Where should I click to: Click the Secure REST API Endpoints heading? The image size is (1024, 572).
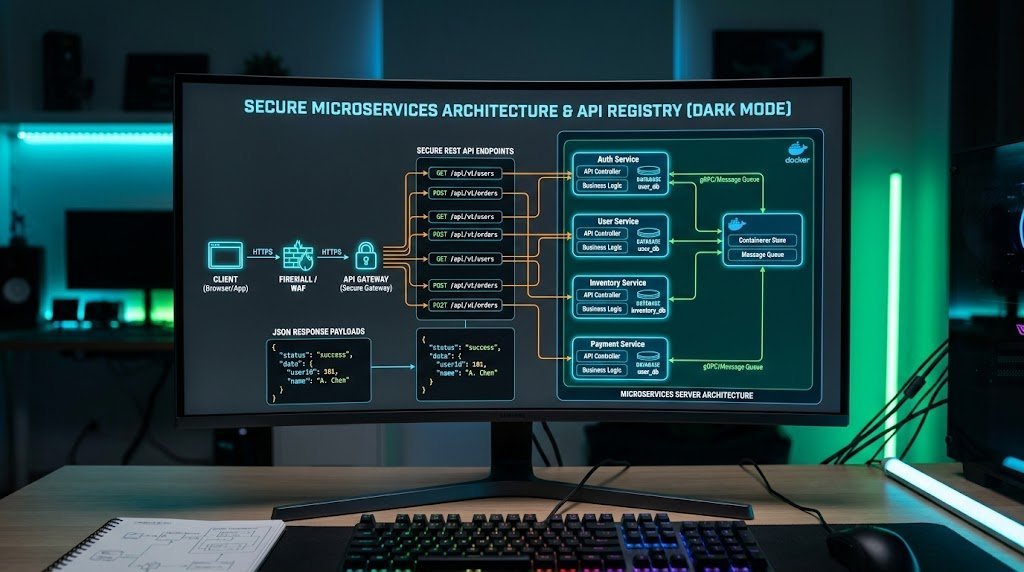pyautogui.click(x=465, y=151)
